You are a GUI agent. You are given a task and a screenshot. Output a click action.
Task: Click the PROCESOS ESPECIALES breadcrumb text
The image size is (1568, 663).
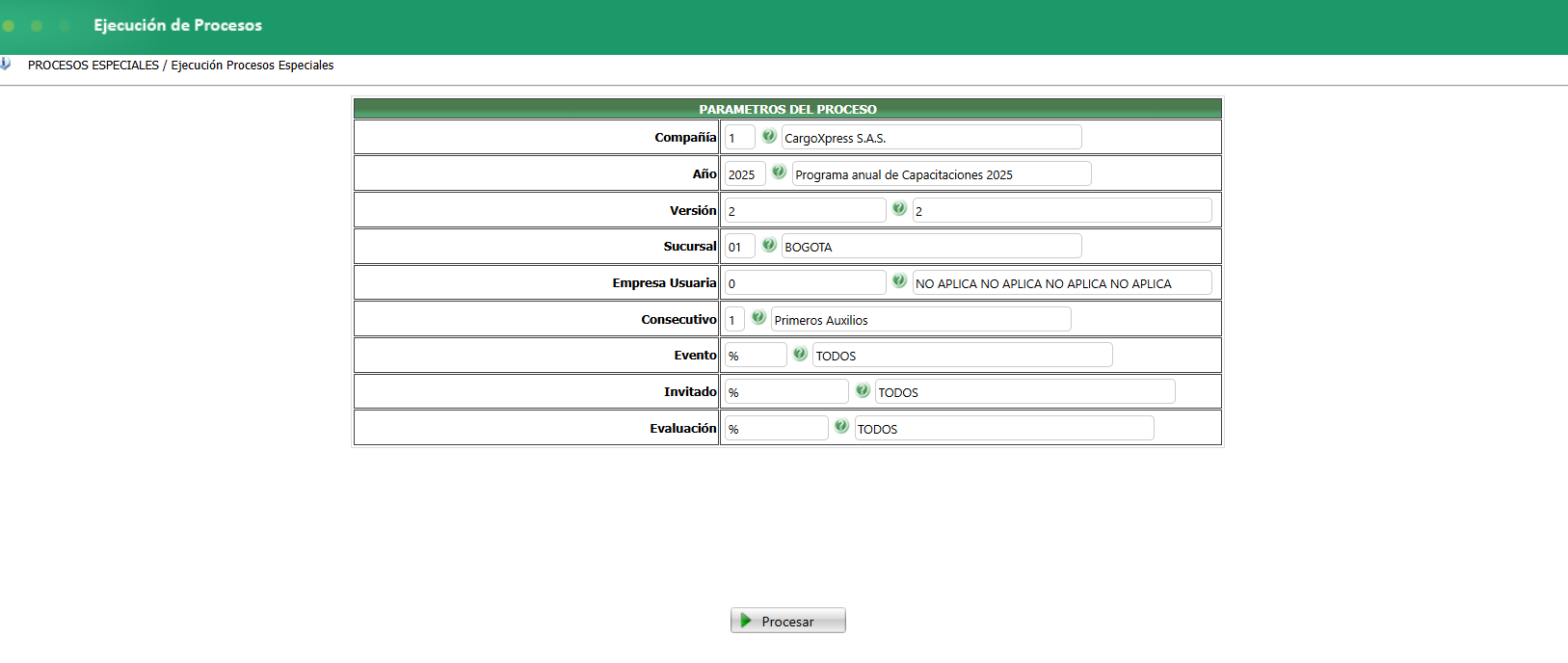tap(93, 66)
